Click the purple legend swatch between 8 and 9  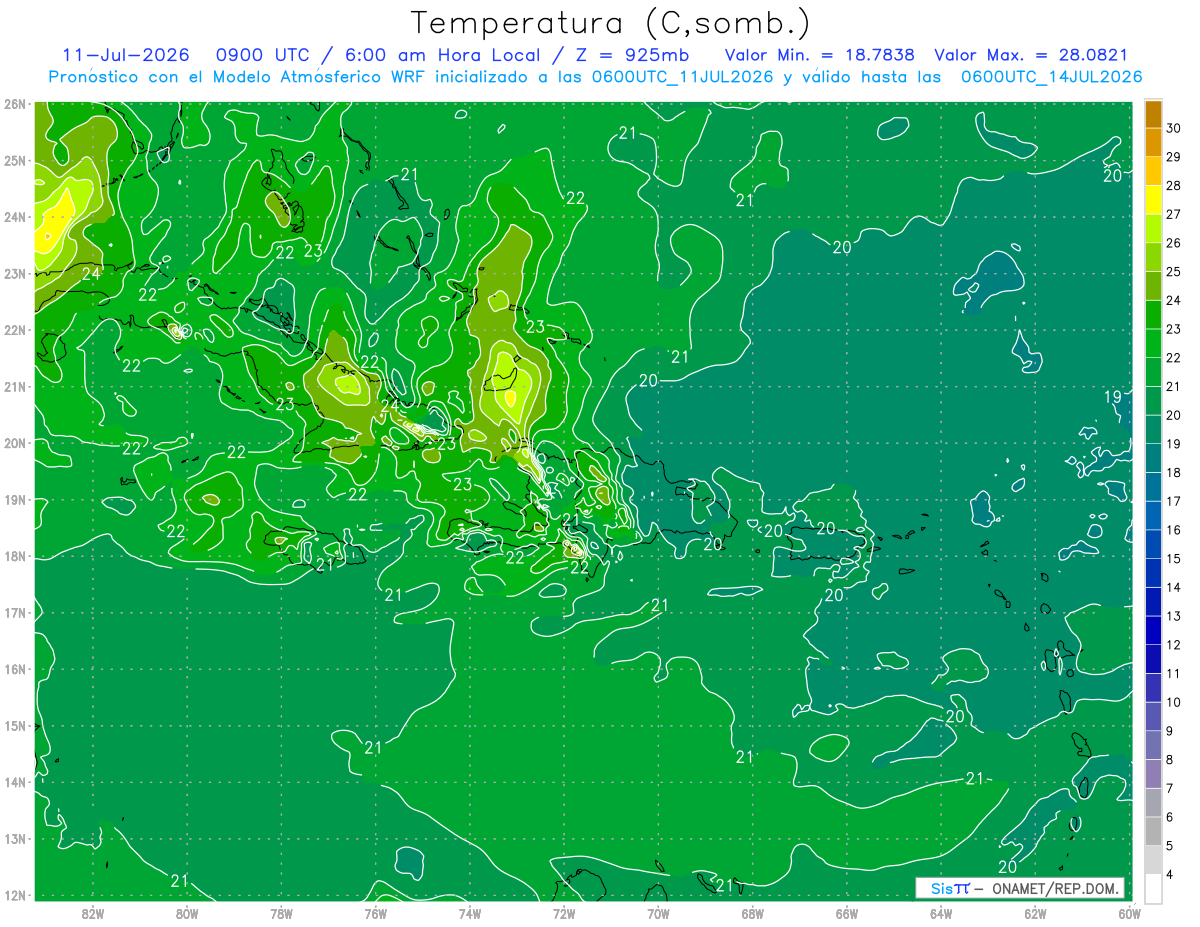coord(1153,745)
